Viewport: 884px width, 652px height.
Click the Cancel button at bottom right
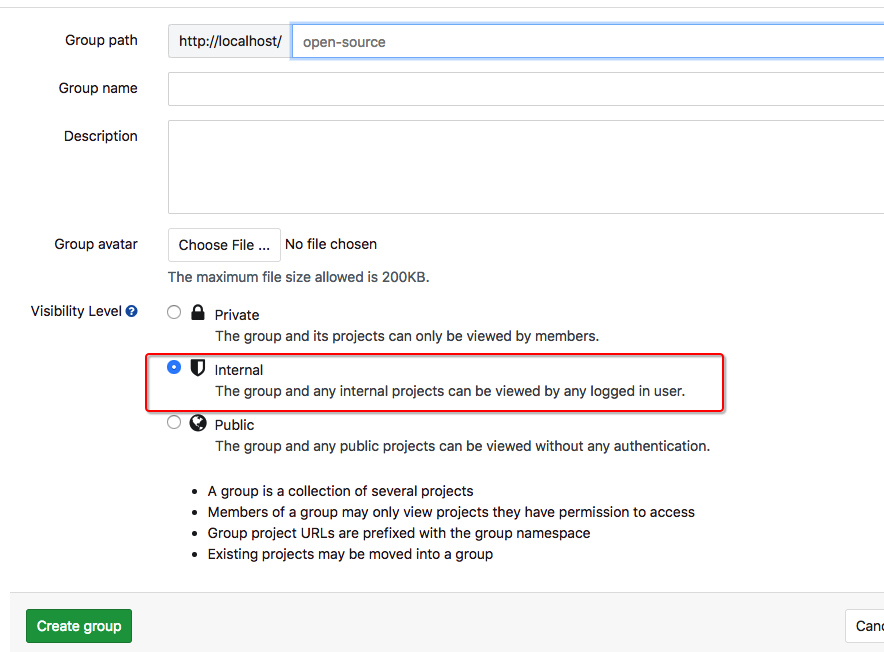[866, 627]
